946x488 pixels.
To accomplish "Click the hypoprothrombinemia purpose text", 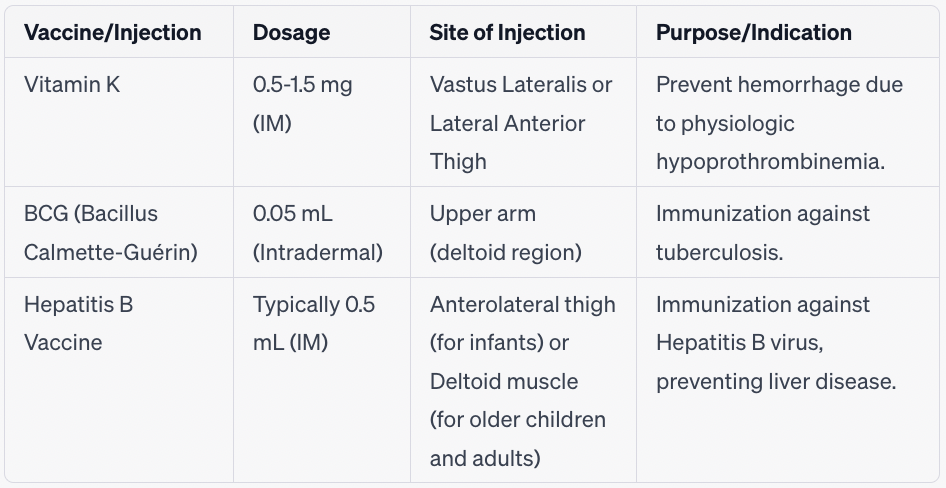I will click(x=770, y=162).
